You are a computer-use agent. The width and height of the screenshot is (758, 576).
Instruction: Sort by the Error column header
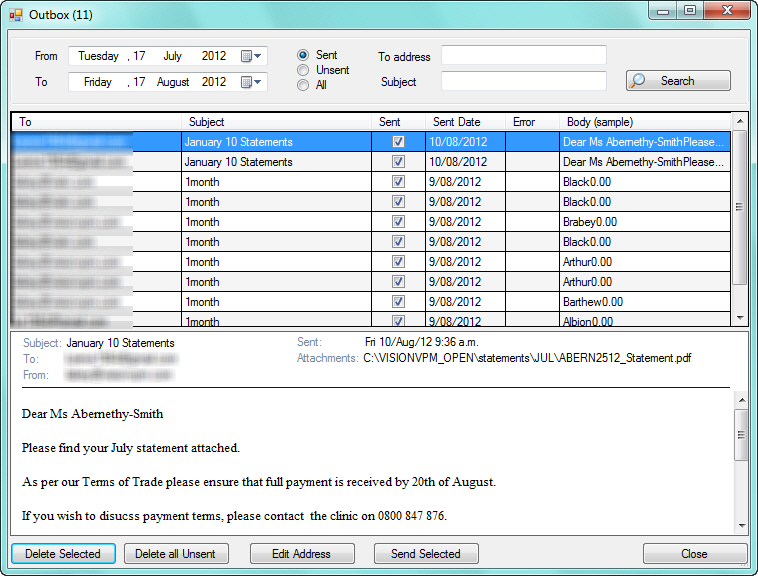pyautogui.click(x=532, y=122)
